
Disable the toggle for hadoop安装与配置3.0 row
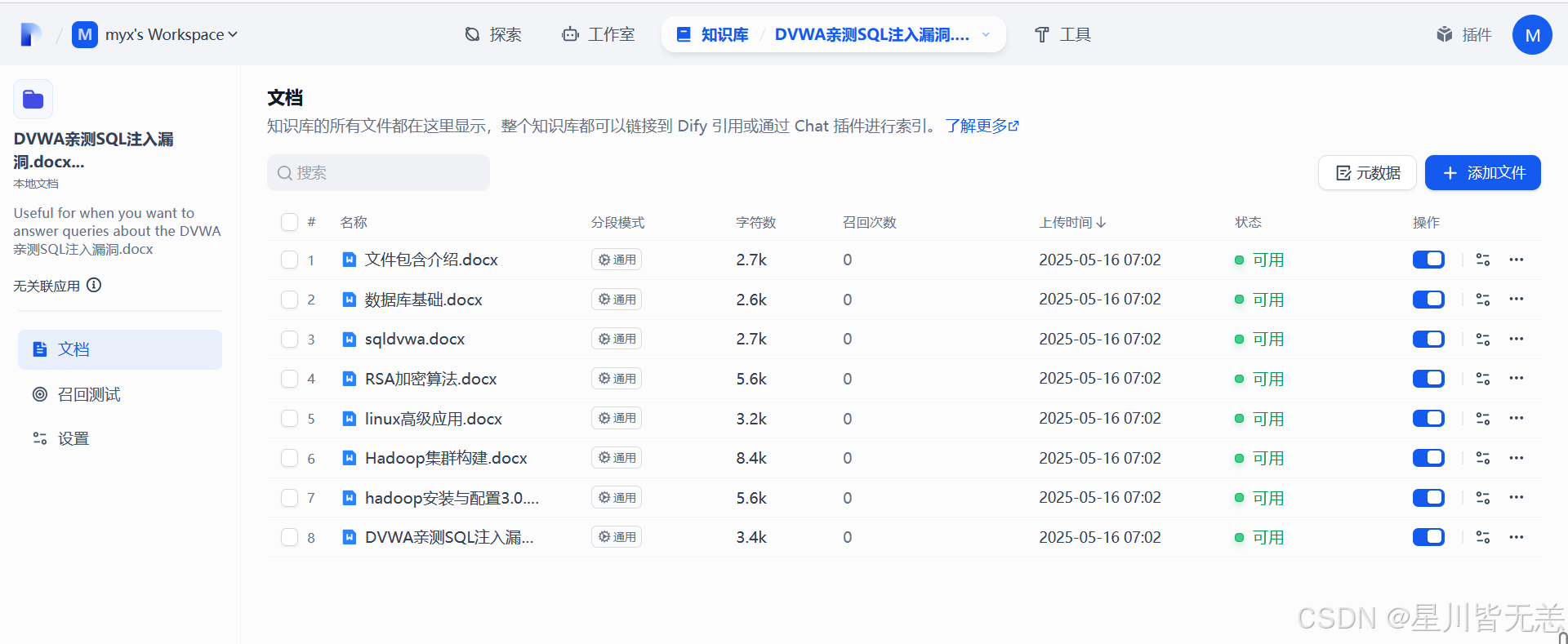(x=1428, y=498)
